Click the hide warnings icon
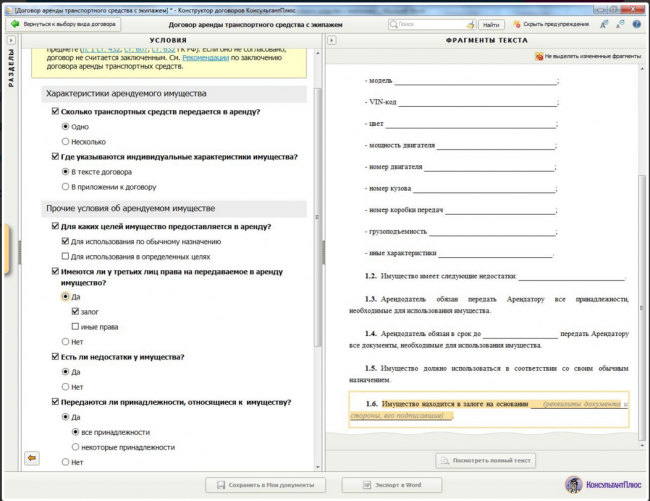Screen dimensions: 650x501 click(517, 24)
